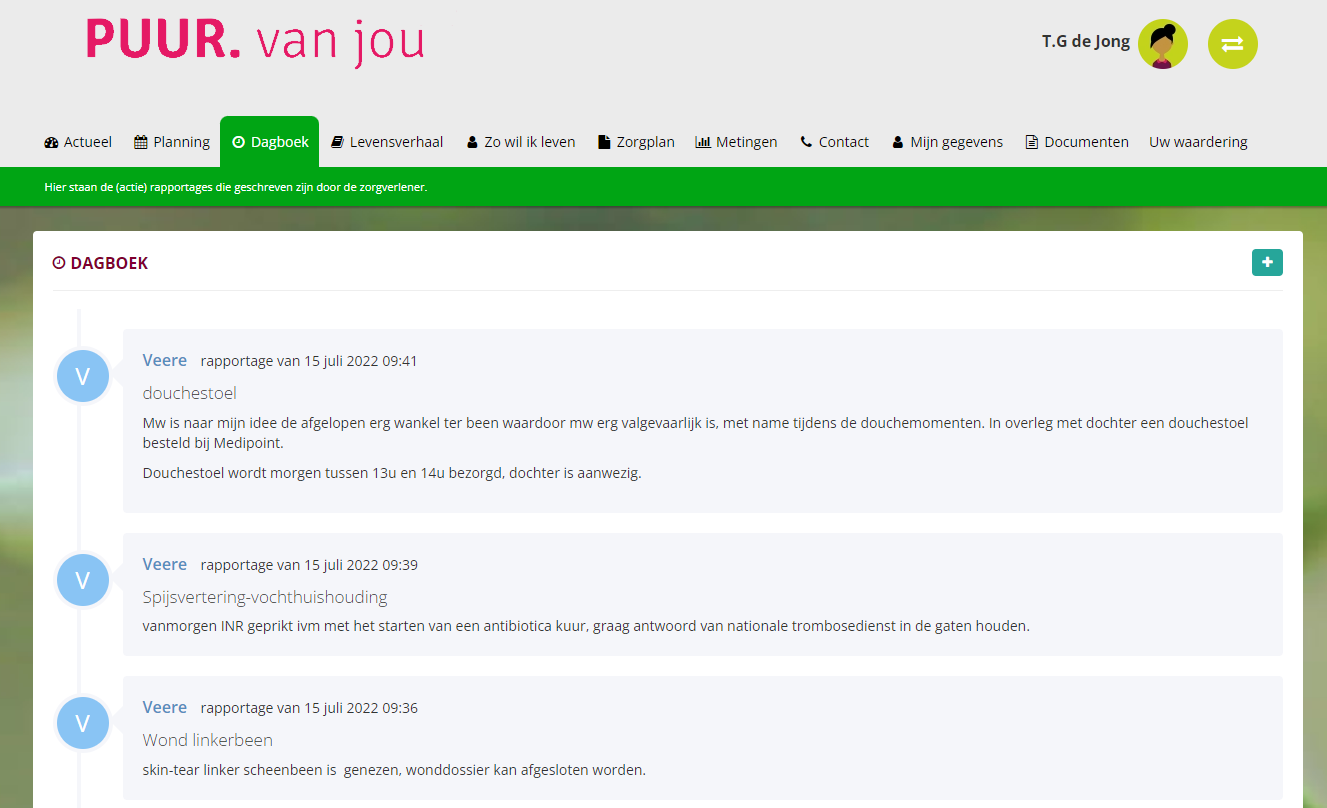
Task: Open the Actueel tab
Action: [78, 142]
